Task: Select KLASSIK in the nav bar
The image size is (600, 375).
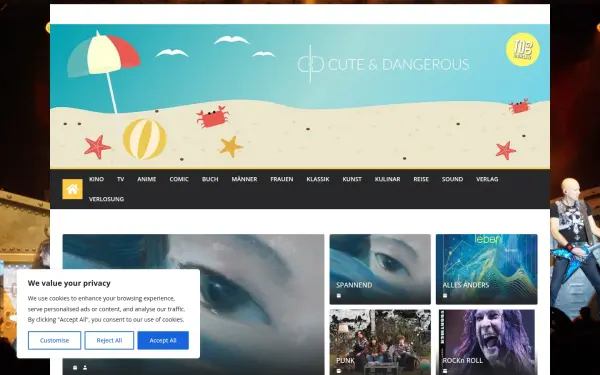Action: click(318, 179)
